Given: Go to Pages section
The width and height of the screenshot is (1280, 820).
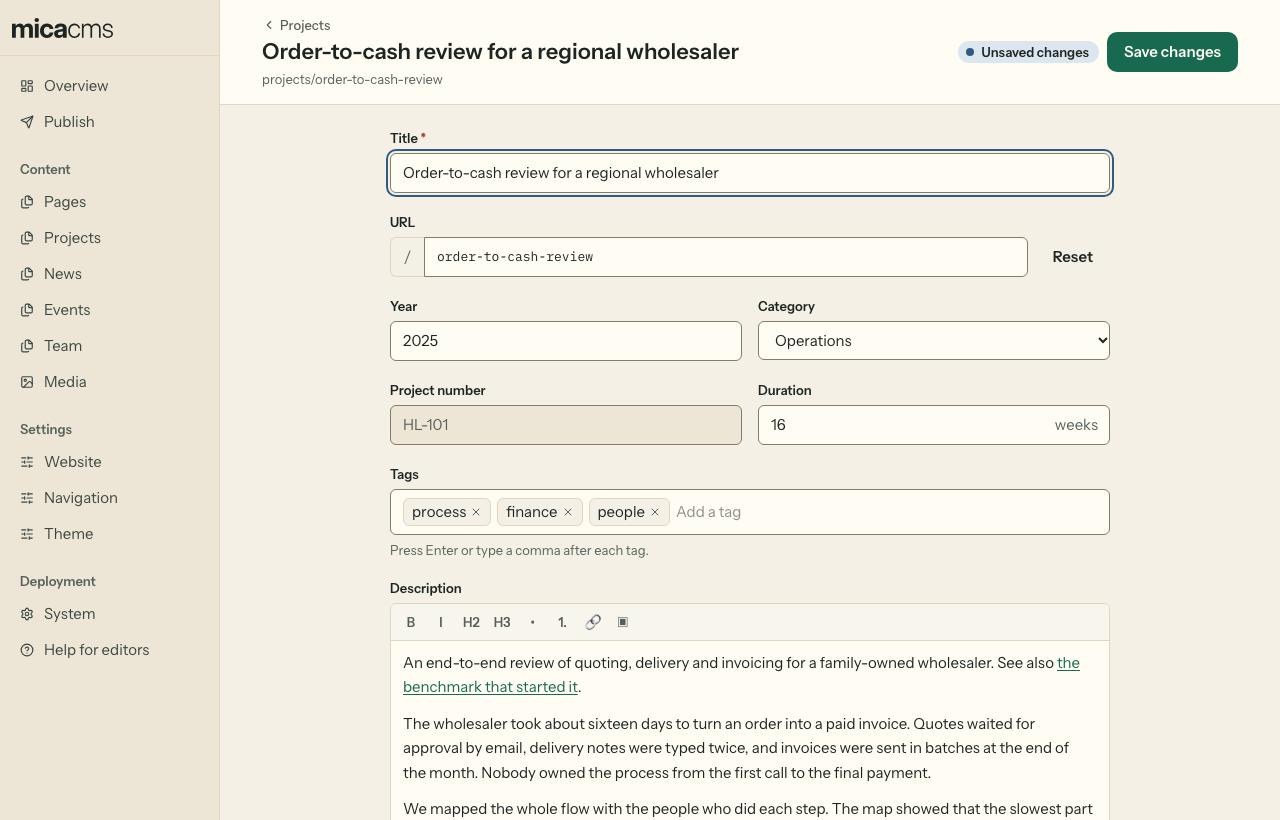Looking at the screenshot, I should pos(110,202).
